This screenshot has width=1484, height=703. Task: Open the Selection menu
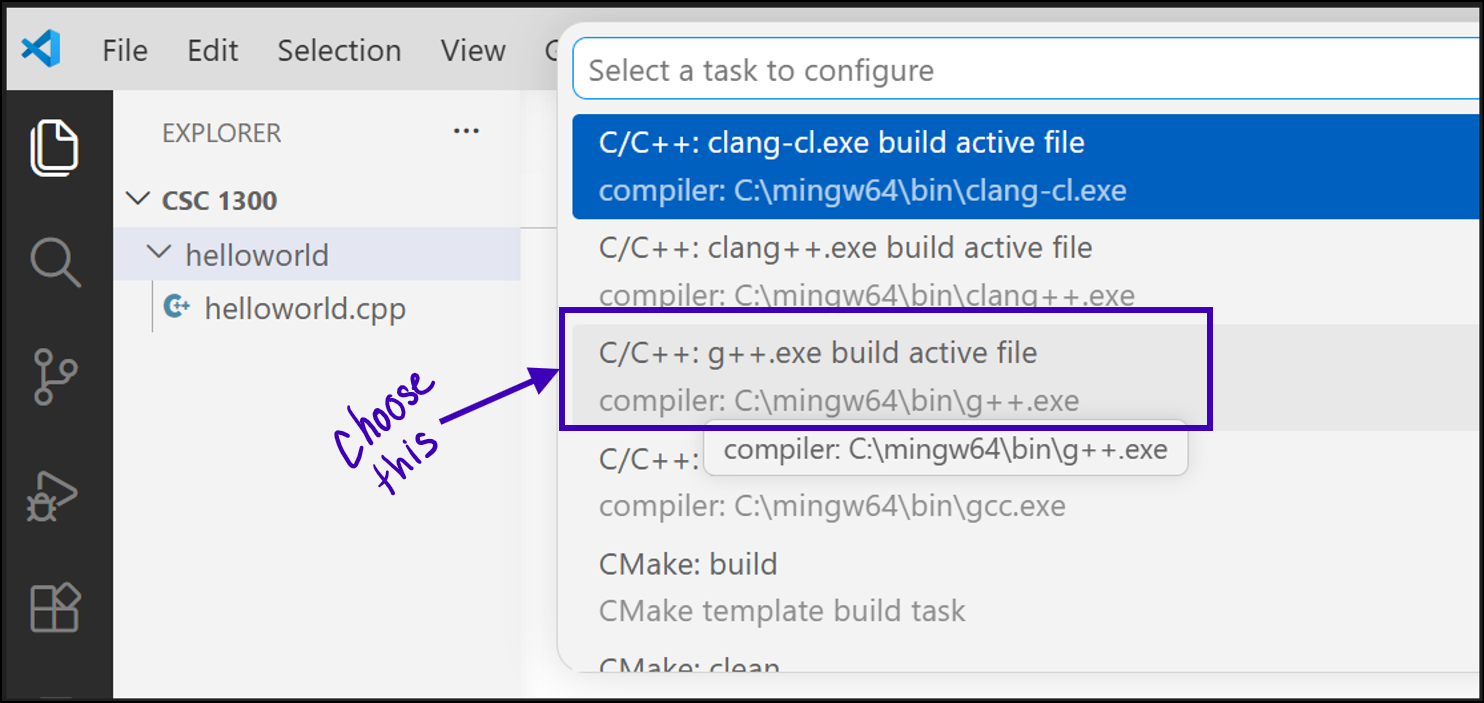pos(339,50)
